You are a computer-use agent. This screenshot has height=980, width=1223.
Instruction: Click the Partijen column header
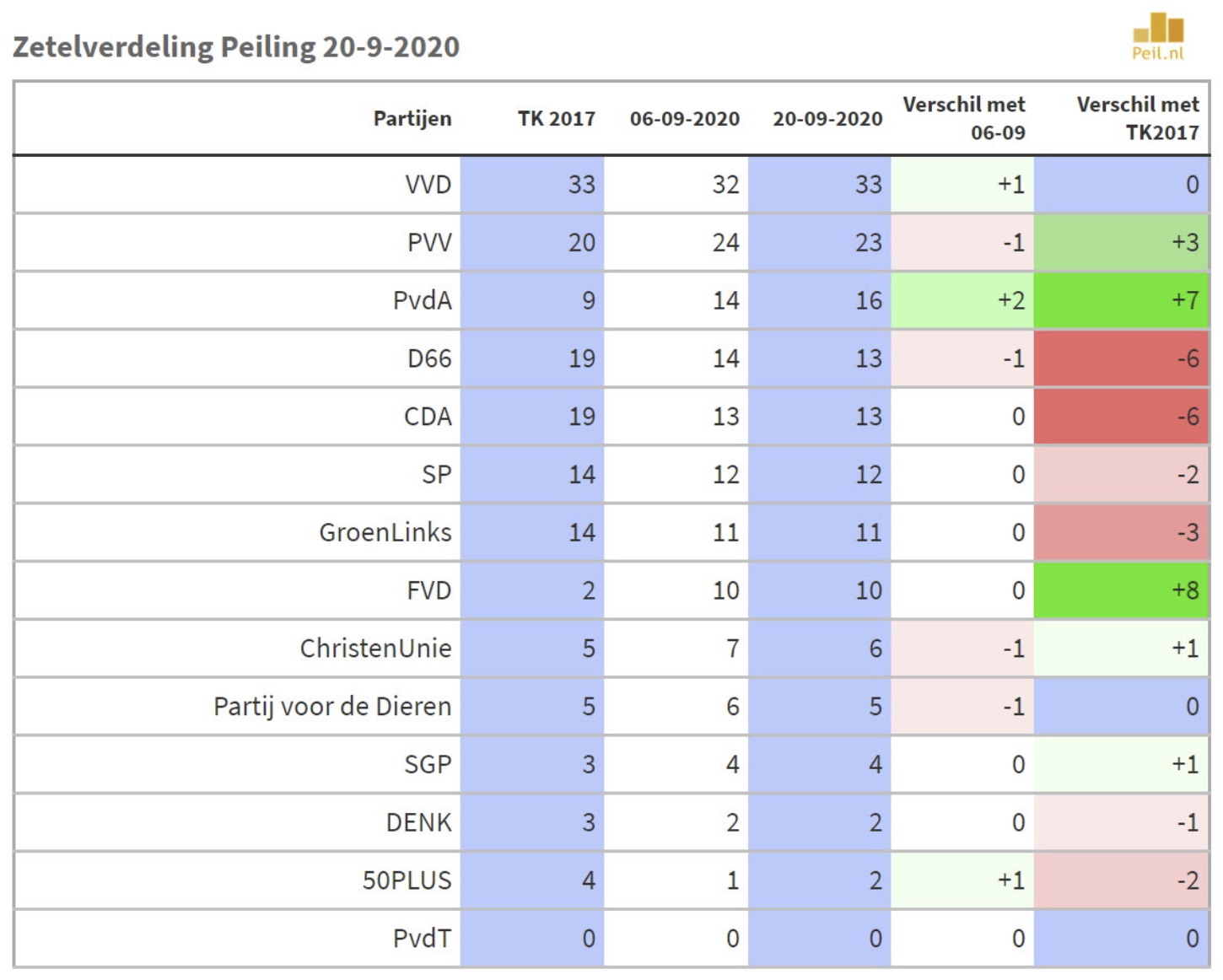tap(412, 119)
